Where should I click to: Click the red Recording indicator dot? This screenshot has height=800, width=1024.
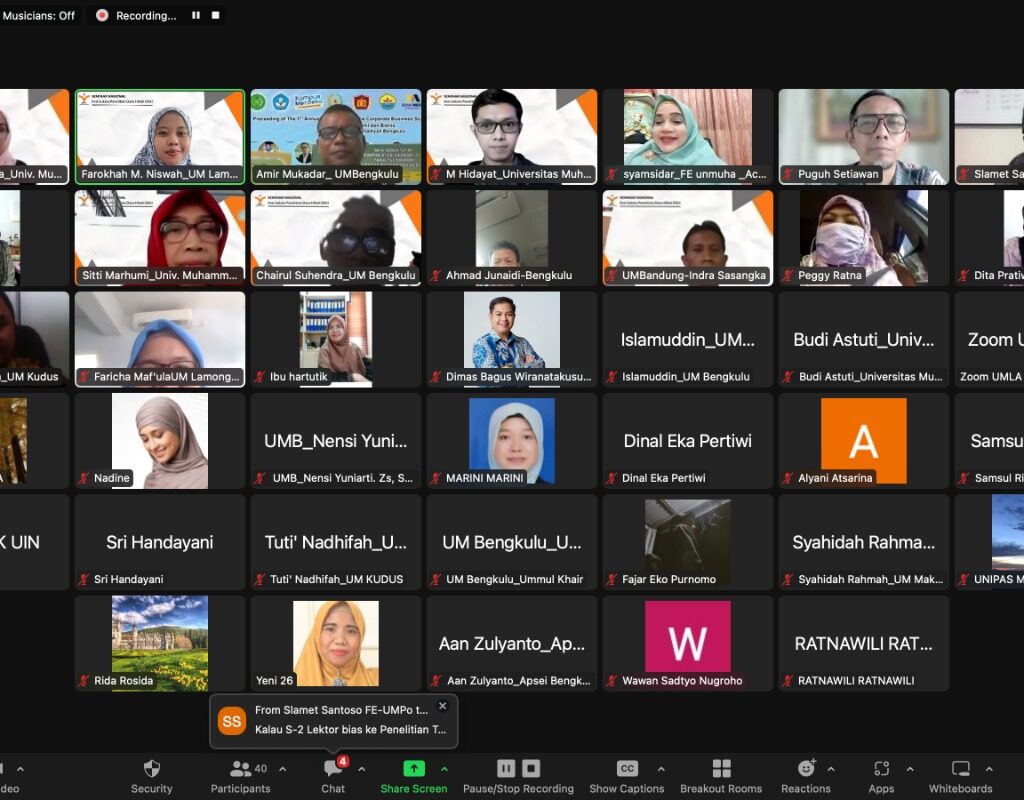coord(102,15)
